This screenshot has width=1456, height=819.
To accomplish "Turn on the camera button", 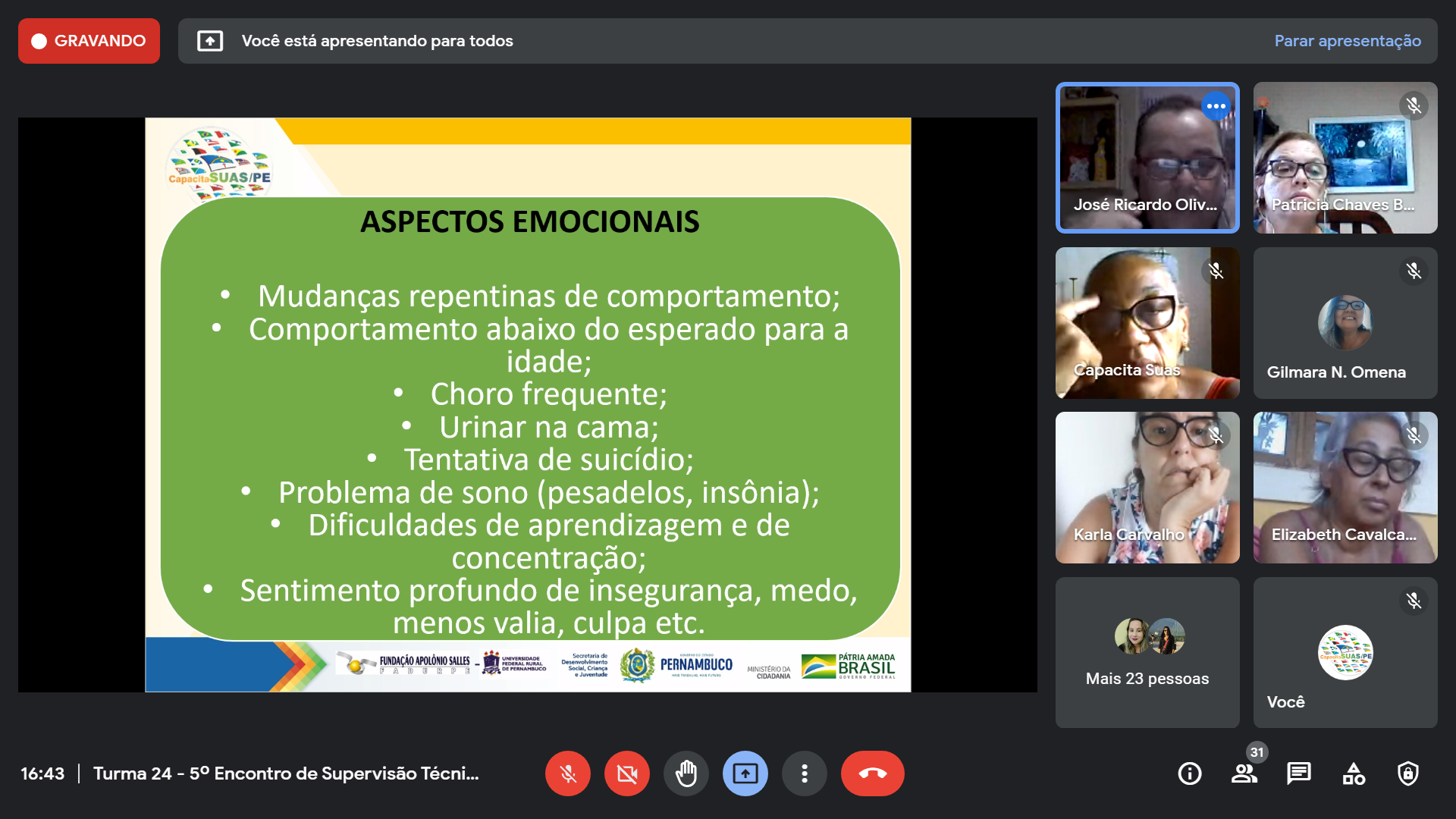I will coord(626,773).
